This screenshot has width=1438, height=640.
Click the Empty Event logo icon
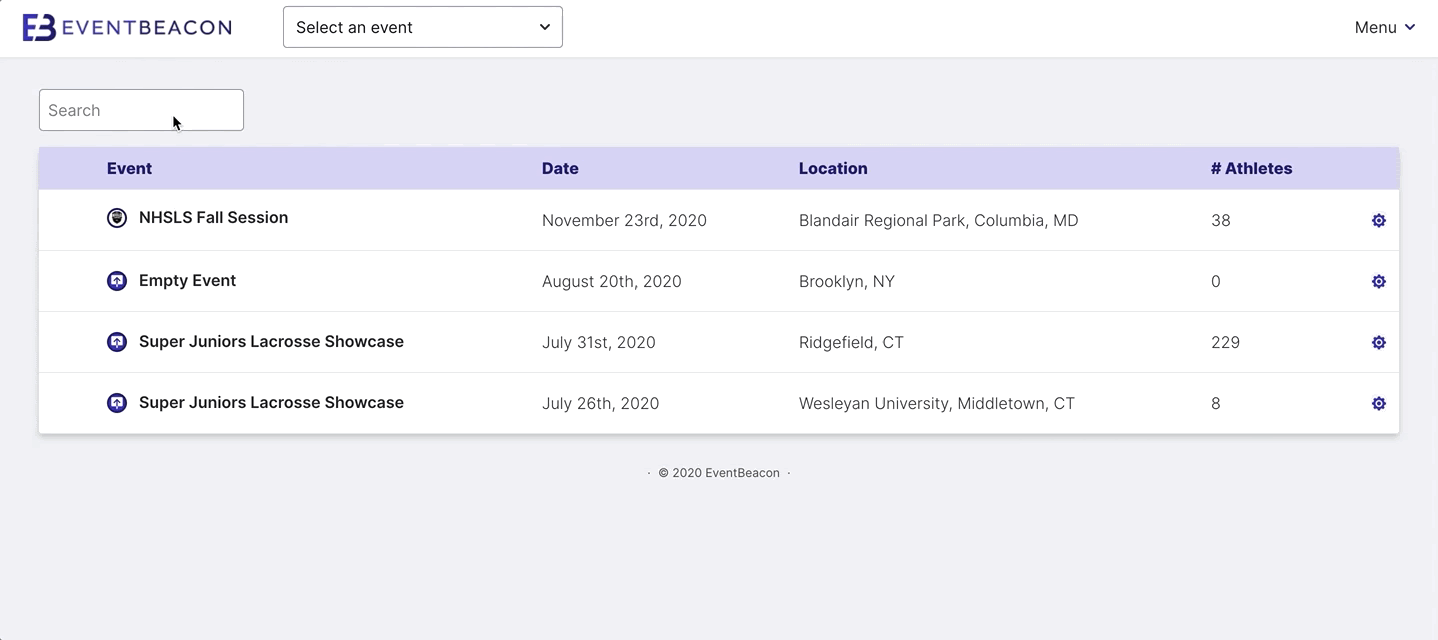117,281
